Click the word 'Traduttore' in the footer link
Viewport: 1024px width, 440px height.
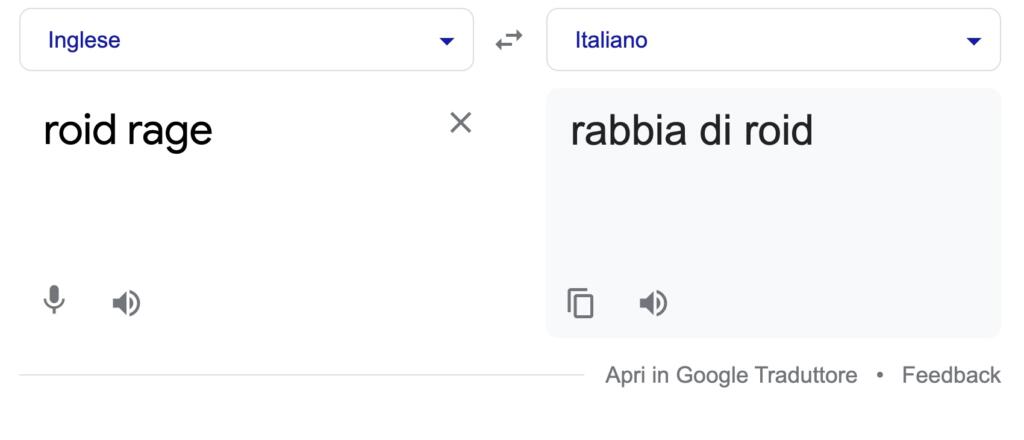[x=806, y=375]
